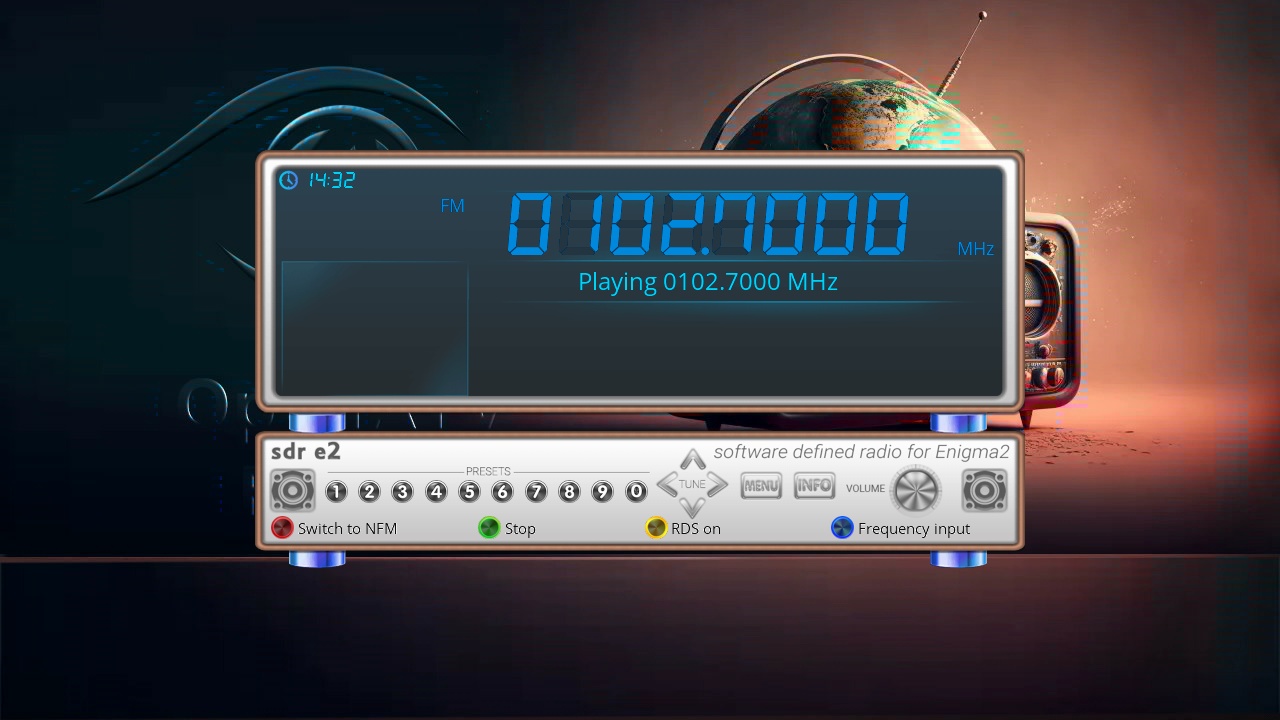Tune left to a lower frequency
This screenshot has height=720, width=1280.
667,485
